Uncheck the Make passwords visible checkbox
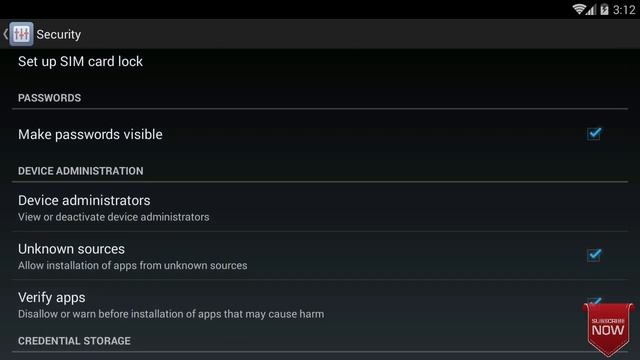640x360 pixels. [594, 133]
